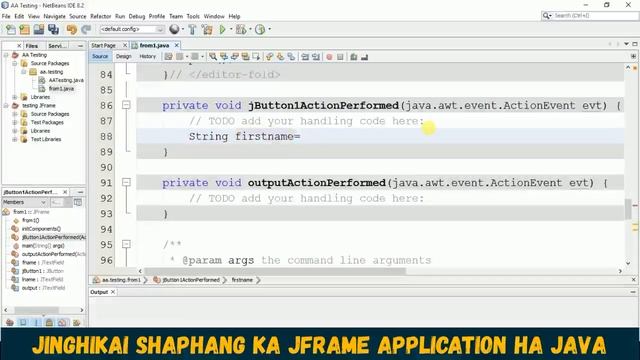Click the Last Edit icon in editor toolbar
640x360 pixels.
[168, 57]
